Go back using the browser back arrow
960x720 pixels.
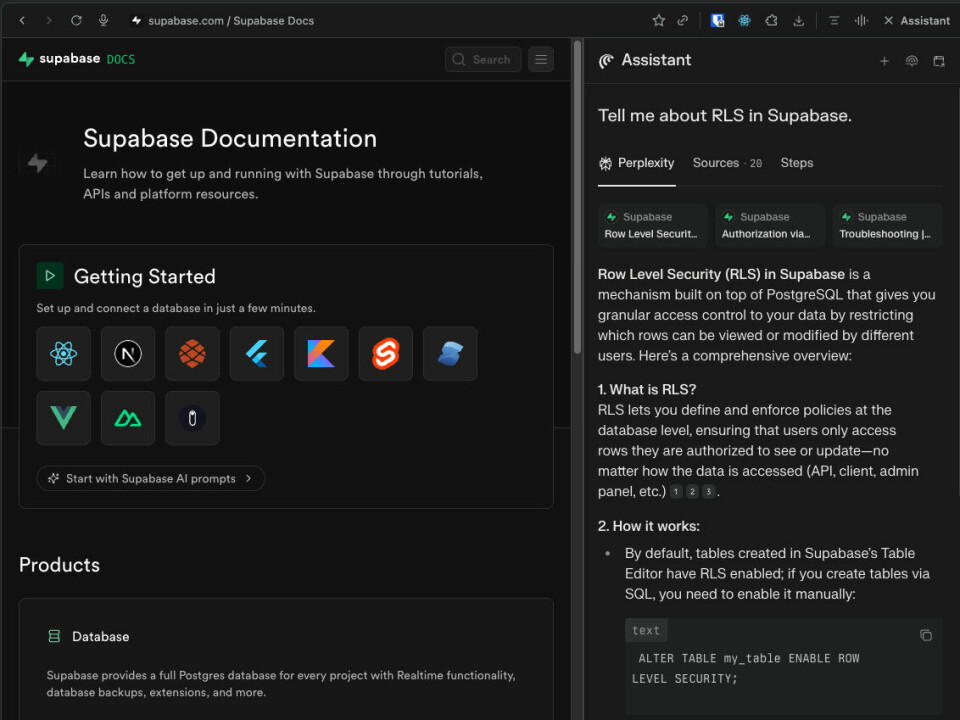(22, 20)
